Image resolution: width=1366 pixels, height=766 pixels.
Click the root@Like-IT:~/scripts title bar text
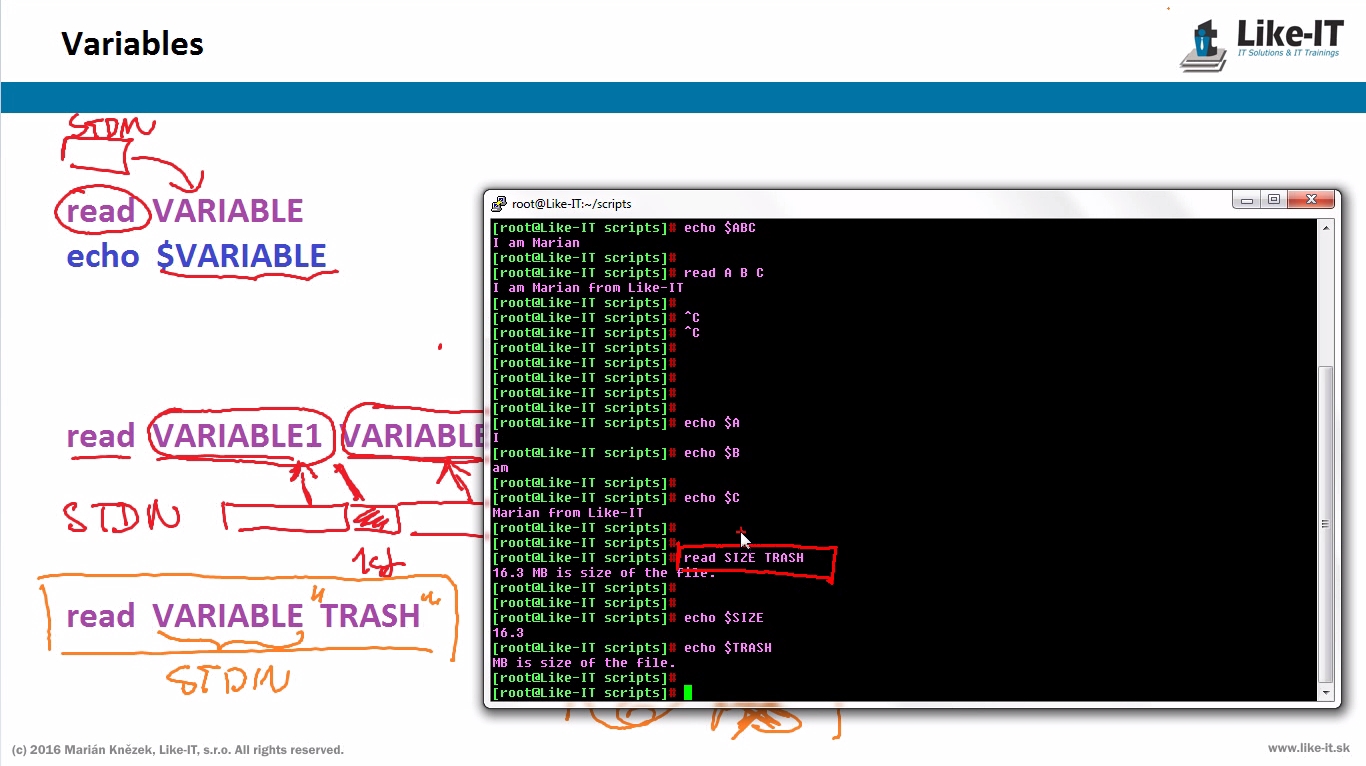pos(571,203)
